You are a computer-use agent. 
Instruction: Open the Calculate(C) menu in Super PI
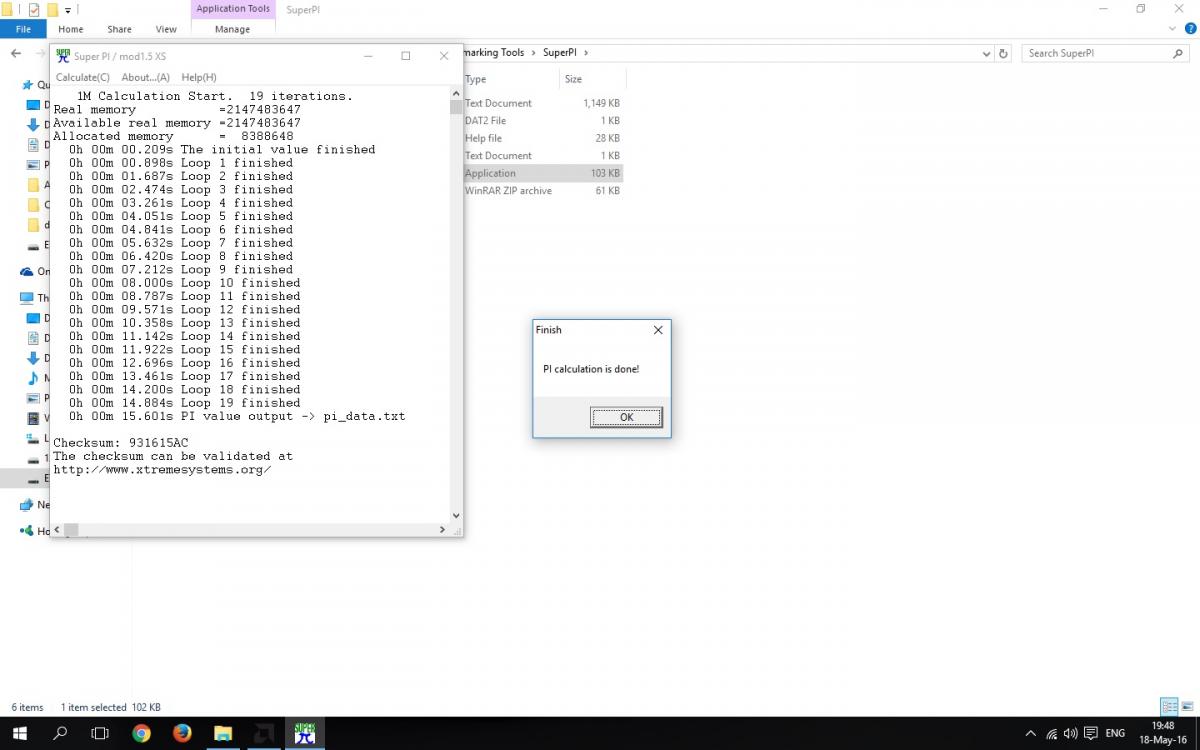pyautogui.click(x=83, y=77)
